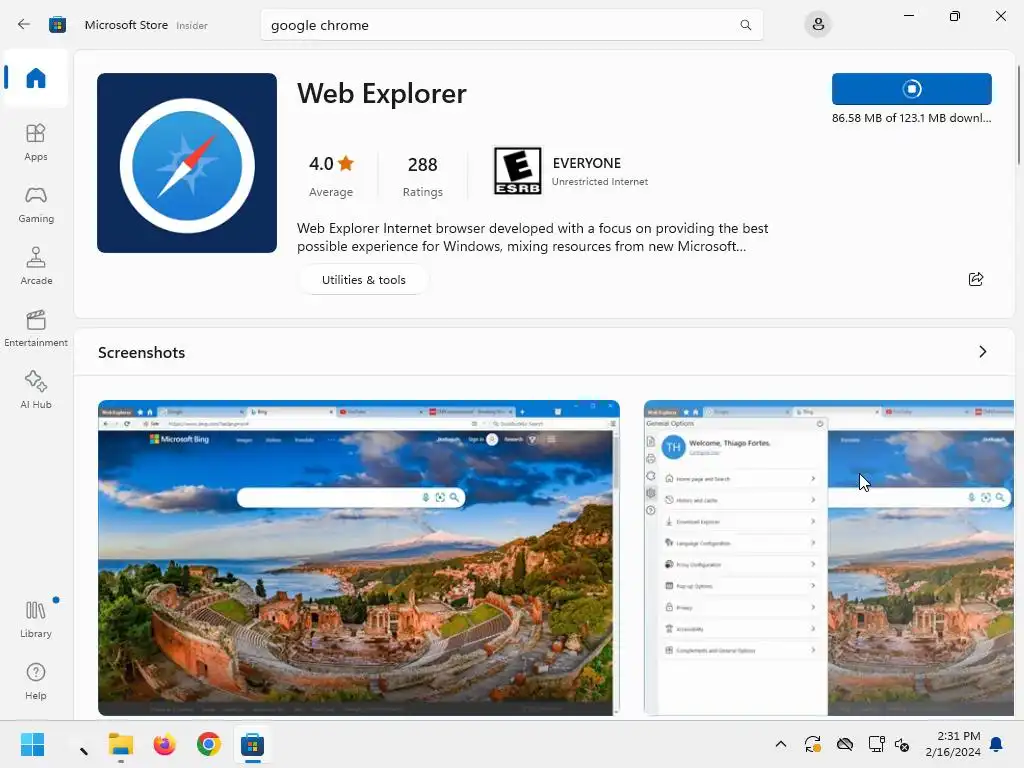This screenshot has height=768, width=1024.
Task: Click the google chrome search field
Action: 511,25
